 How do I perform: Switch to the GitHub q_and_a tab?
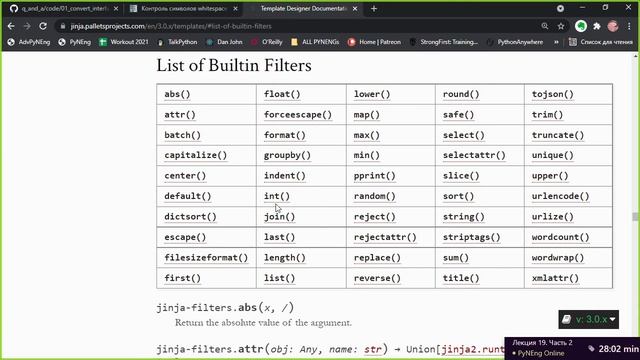click(x=64, y=9)
